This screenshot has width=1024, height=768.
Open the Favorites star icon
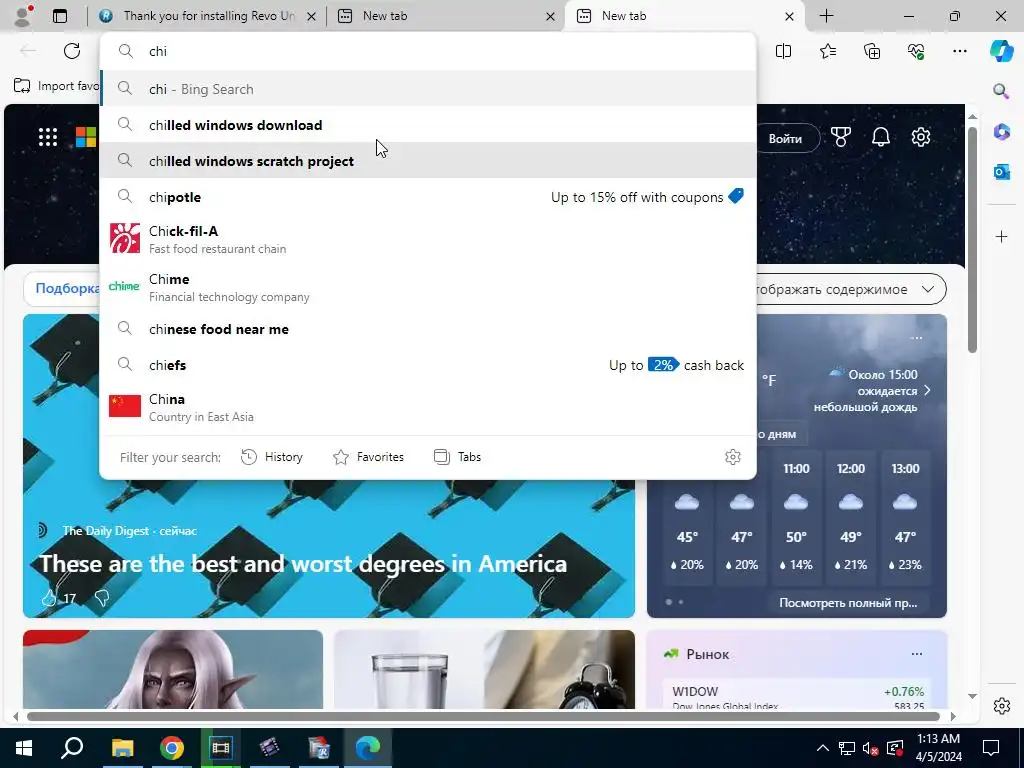pyautogui.click(x=827, y=51)
